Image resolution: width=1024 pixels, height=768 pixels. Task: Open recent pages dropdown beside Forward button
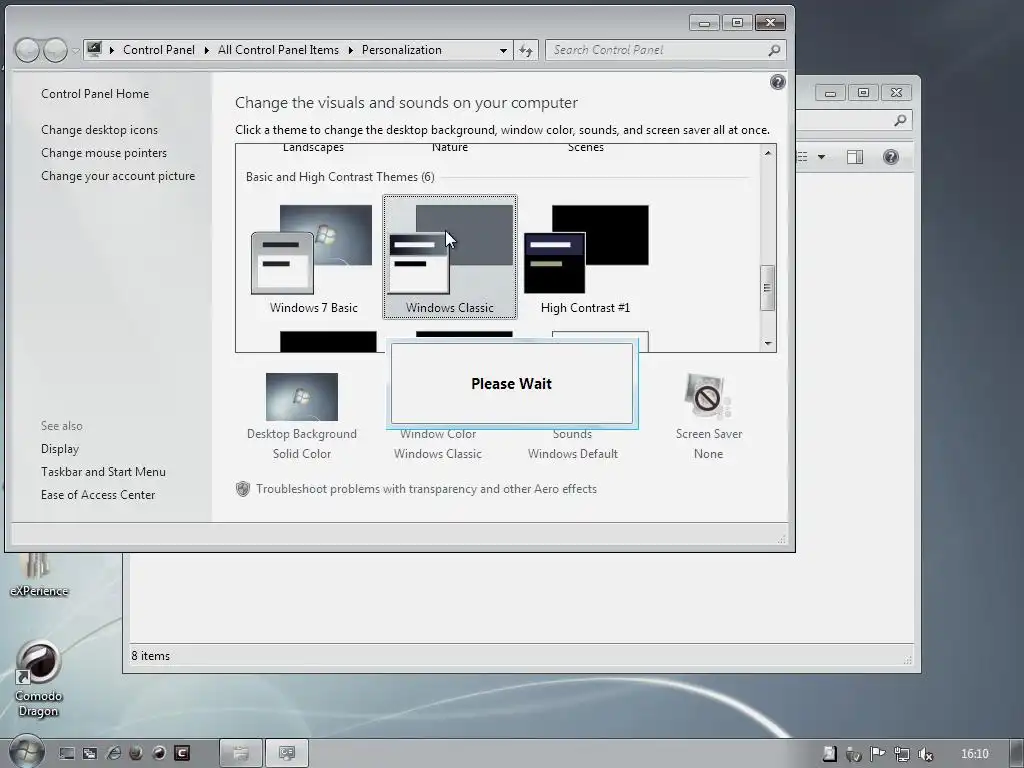pos(75,50)
